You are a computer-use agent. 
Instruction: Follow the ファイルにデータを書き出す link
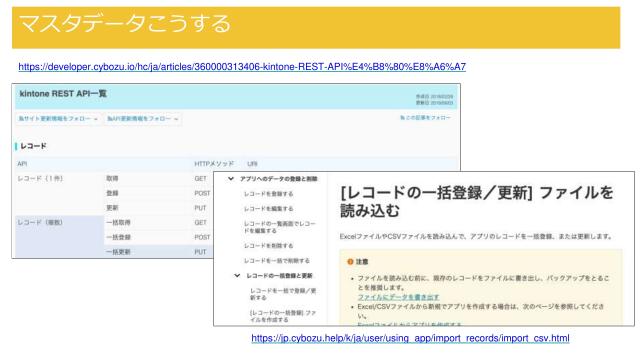398,297
